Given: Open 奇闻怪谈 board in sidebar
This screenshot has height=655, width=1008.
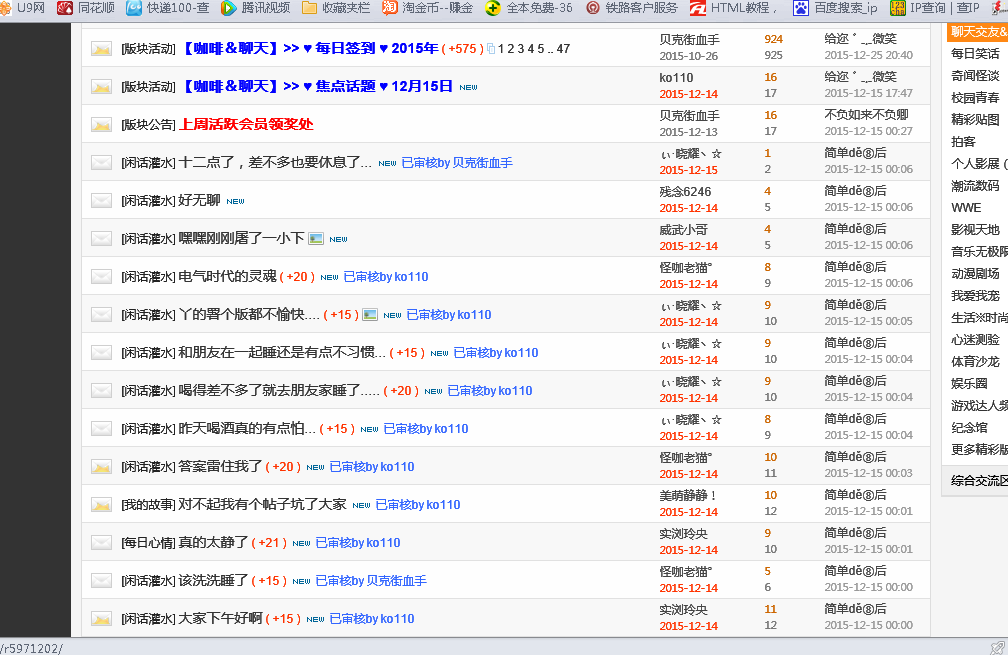Looking at the screenshot, I should coord(975,76).
